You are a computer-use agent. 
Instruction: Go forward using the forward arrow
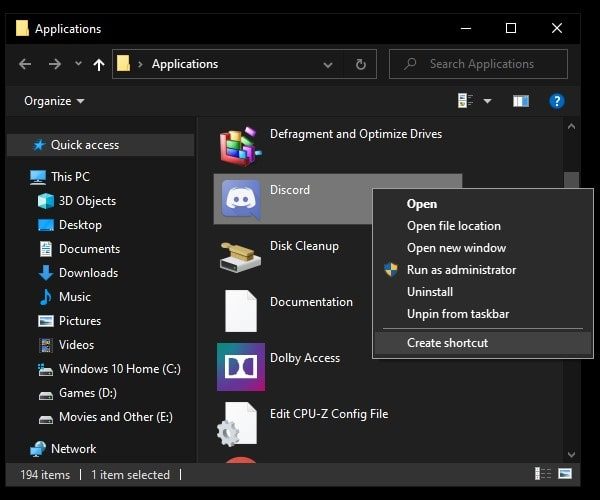pos(55,64)
